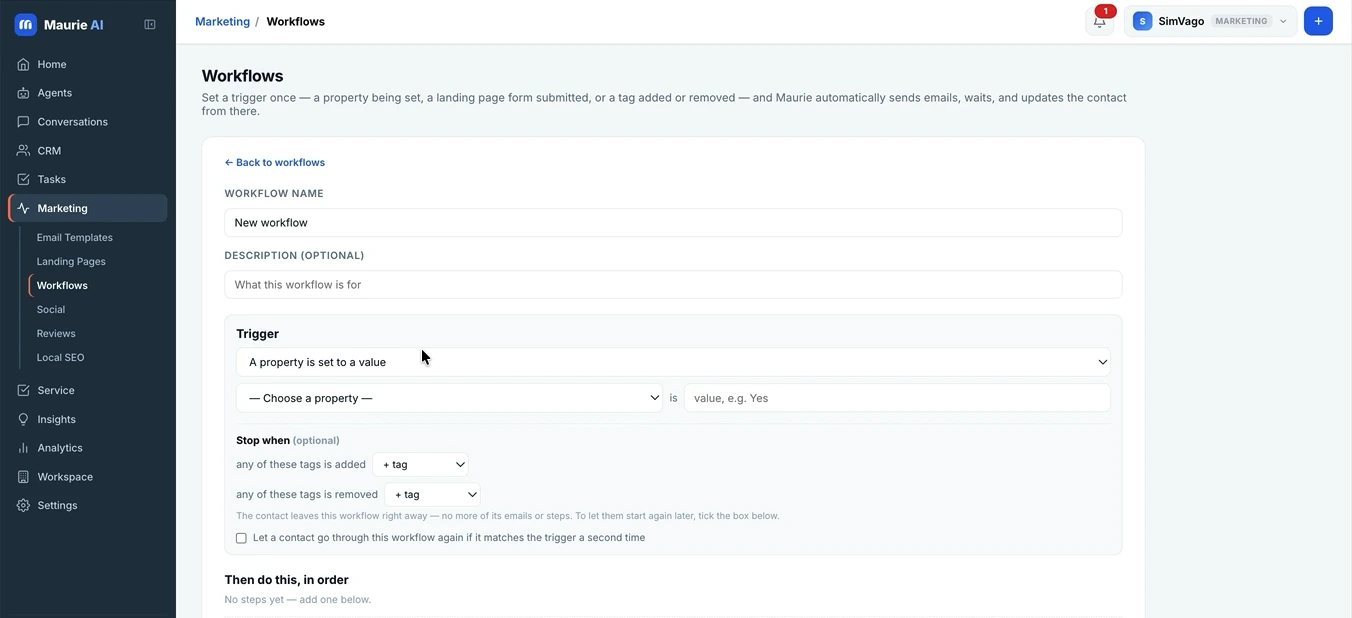This screenshot has height=618, width=1352.
Task: Open the trigger type dropdown
Action: point(673,362)
